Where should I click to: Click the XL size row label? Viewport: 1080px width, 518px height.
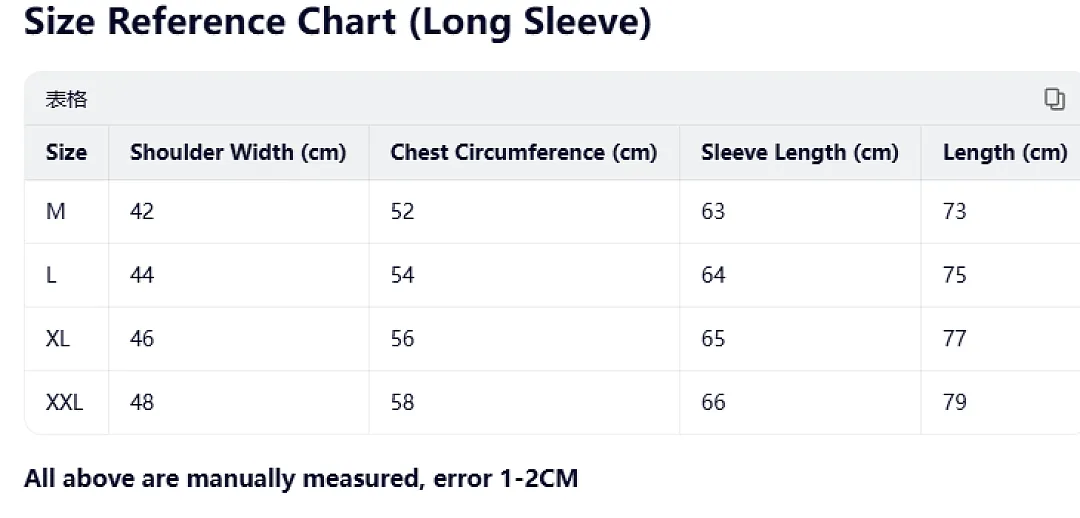point(58,339)
